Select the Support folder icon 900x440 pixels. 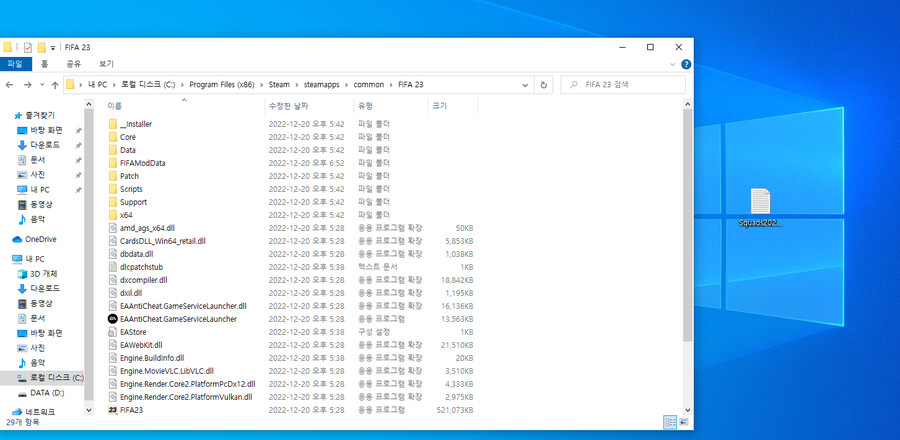[x=112, y=202]
